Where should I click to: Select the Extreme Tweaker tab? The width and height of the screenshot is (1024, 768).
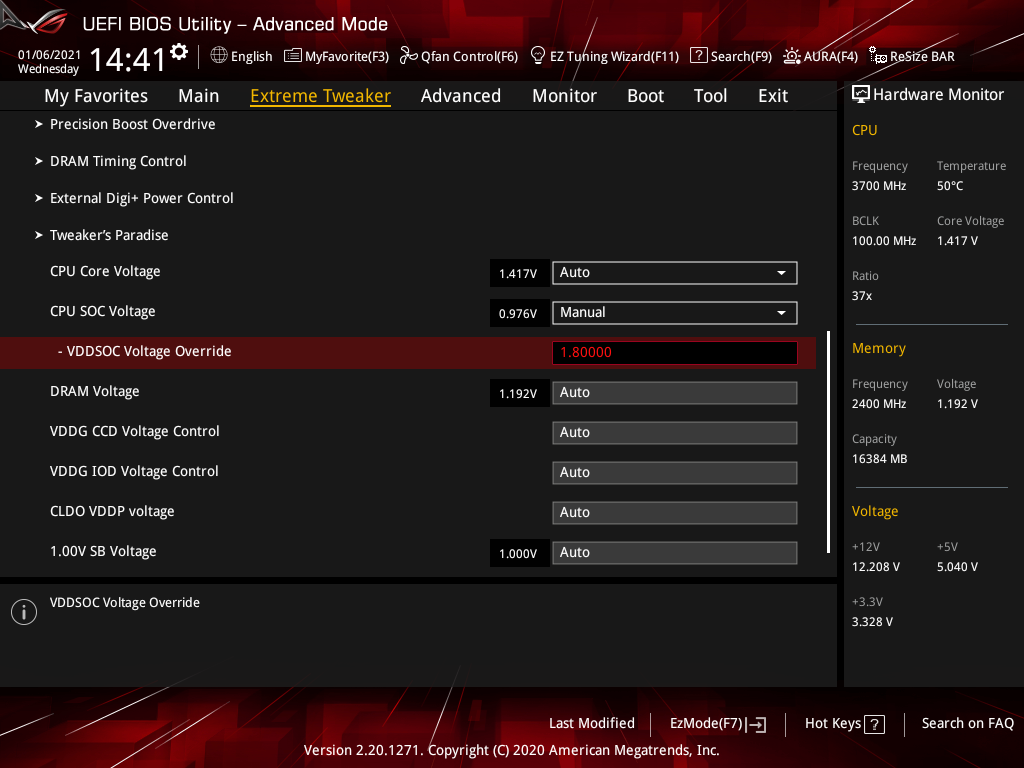pyautogui.click(x=321, y=96)
